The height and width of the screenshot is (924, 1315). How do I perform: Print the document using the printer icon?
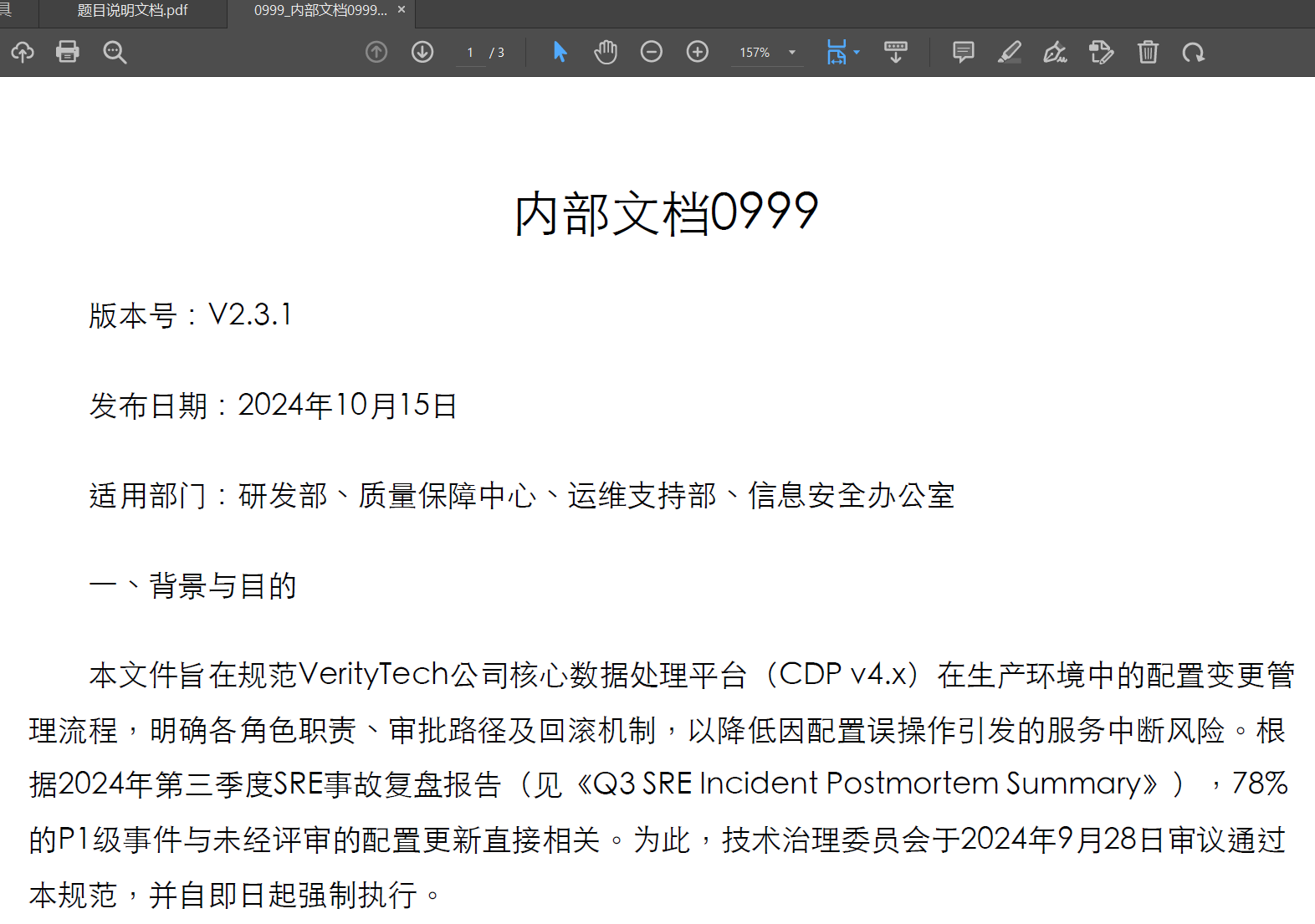click(x=68, y=52)
